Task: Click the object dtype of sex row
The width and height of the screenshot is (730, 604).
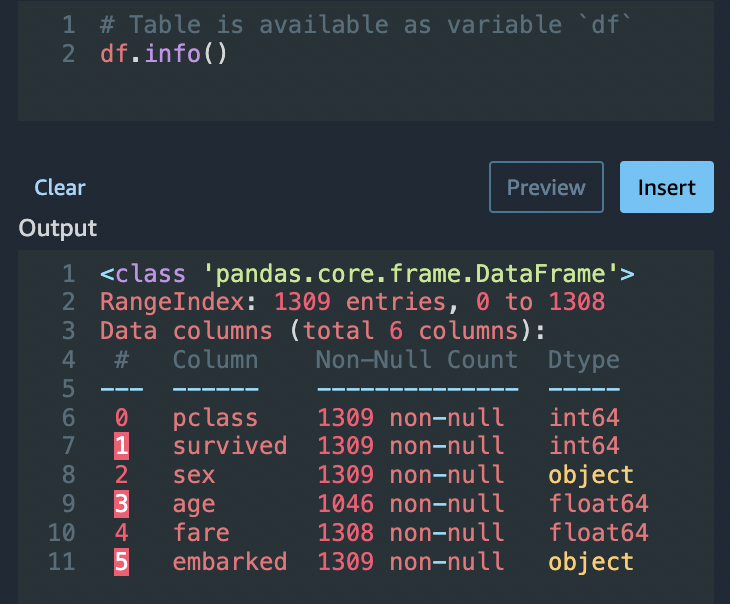Action: (590, 475)
